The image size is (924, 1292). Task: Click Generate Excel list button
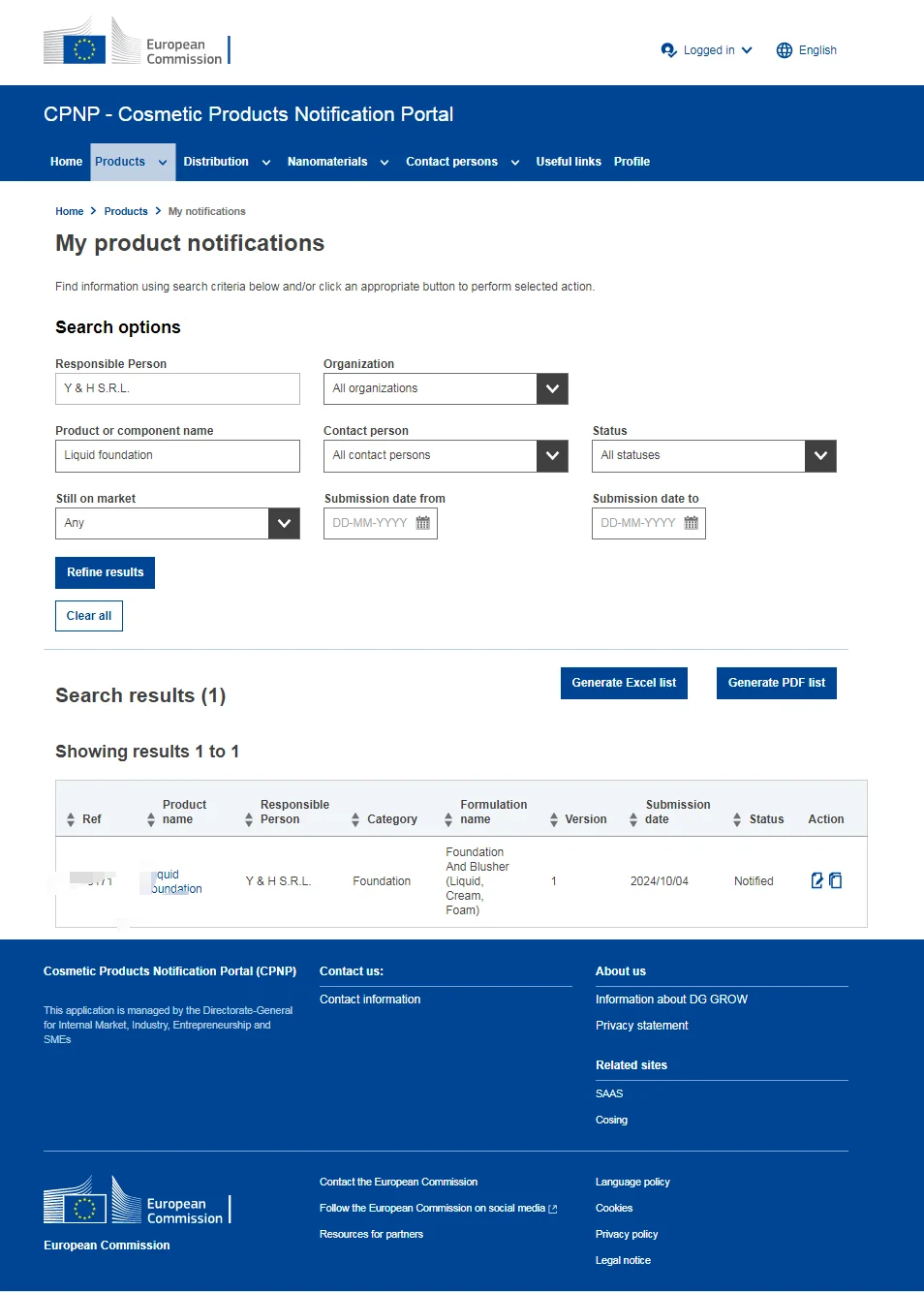(x=624, y=683)
